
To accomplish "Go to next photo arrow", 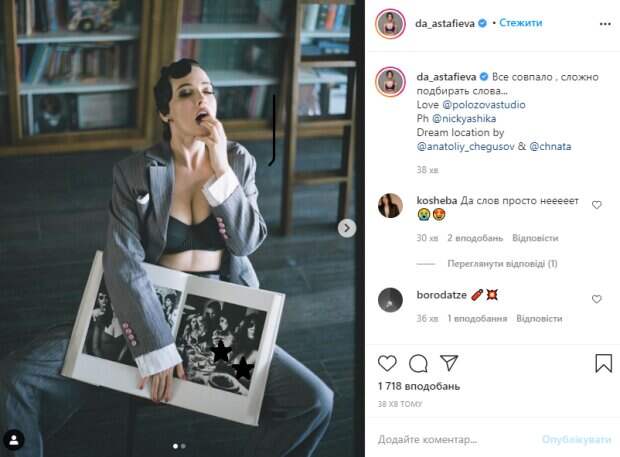I will (347, 228).
